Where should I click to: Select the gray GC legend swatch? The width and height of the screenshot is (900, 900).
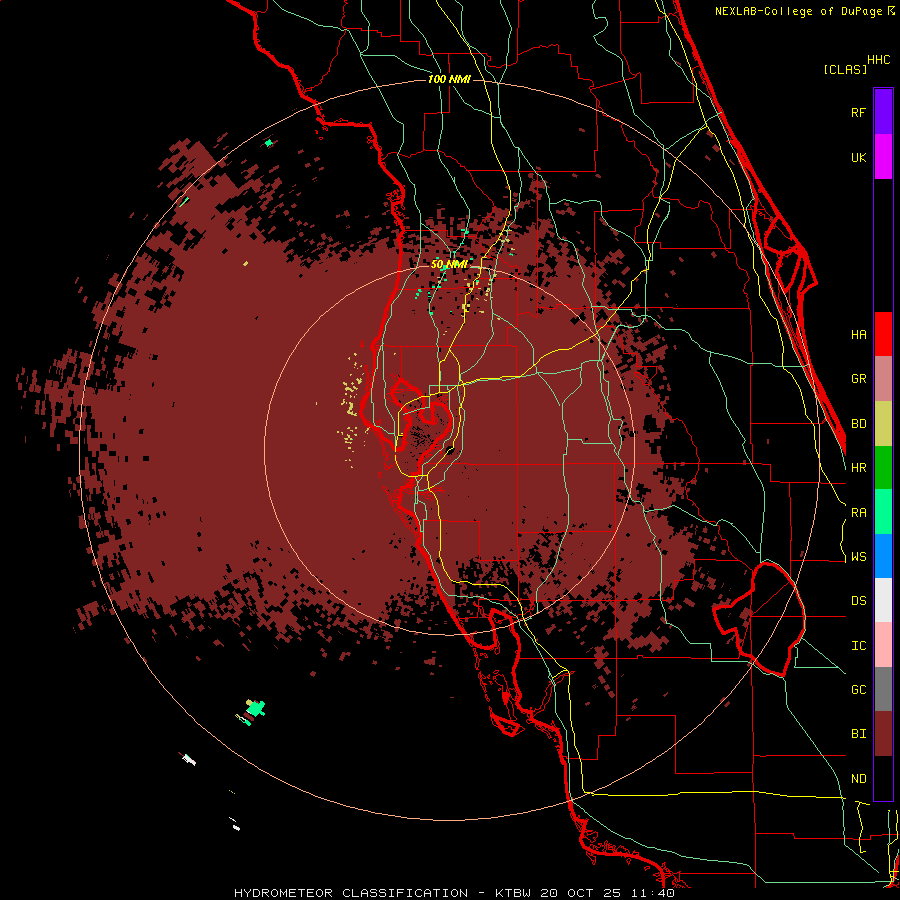click(x=883, y=689)
